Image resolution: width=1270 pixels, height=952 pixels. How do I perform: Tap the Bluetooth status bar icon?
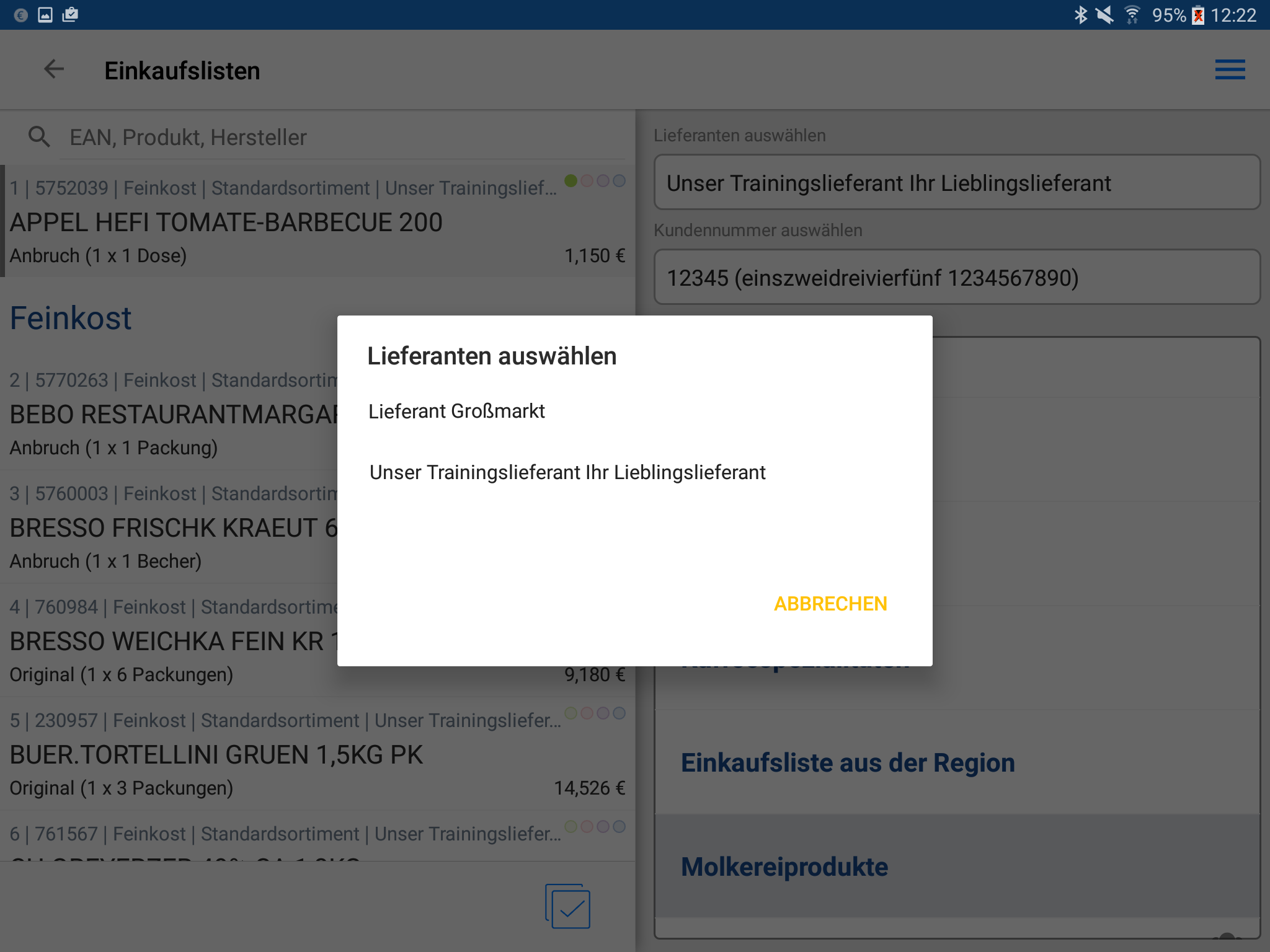[1080, 15]
